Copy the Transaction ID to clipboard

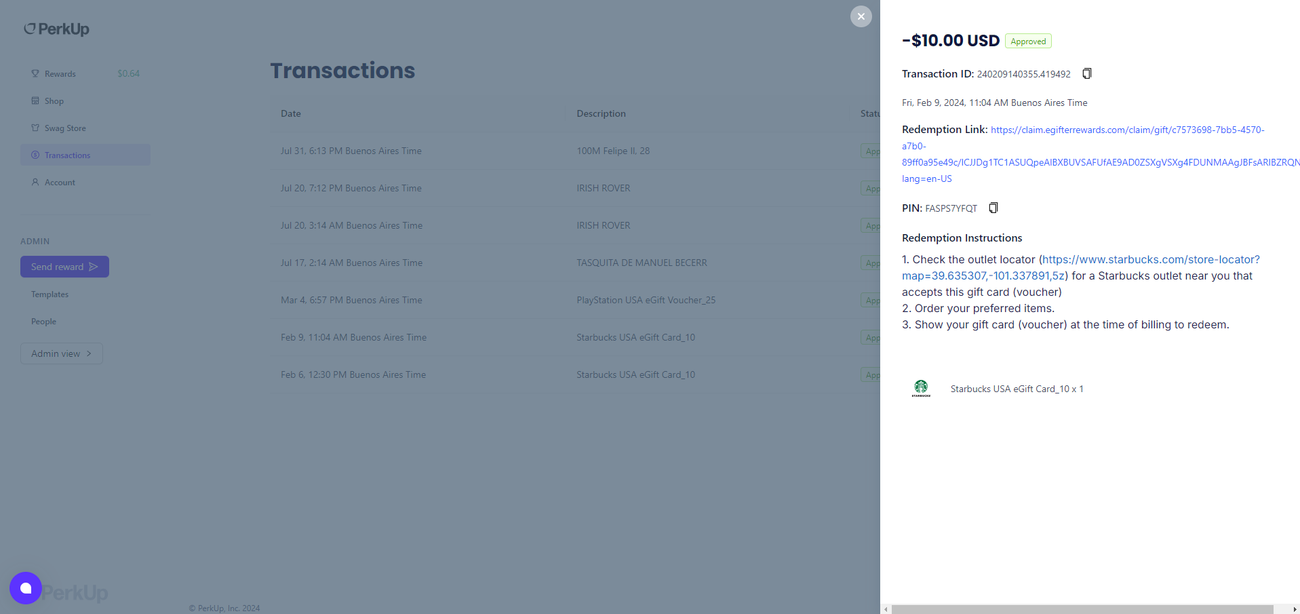1087,74
